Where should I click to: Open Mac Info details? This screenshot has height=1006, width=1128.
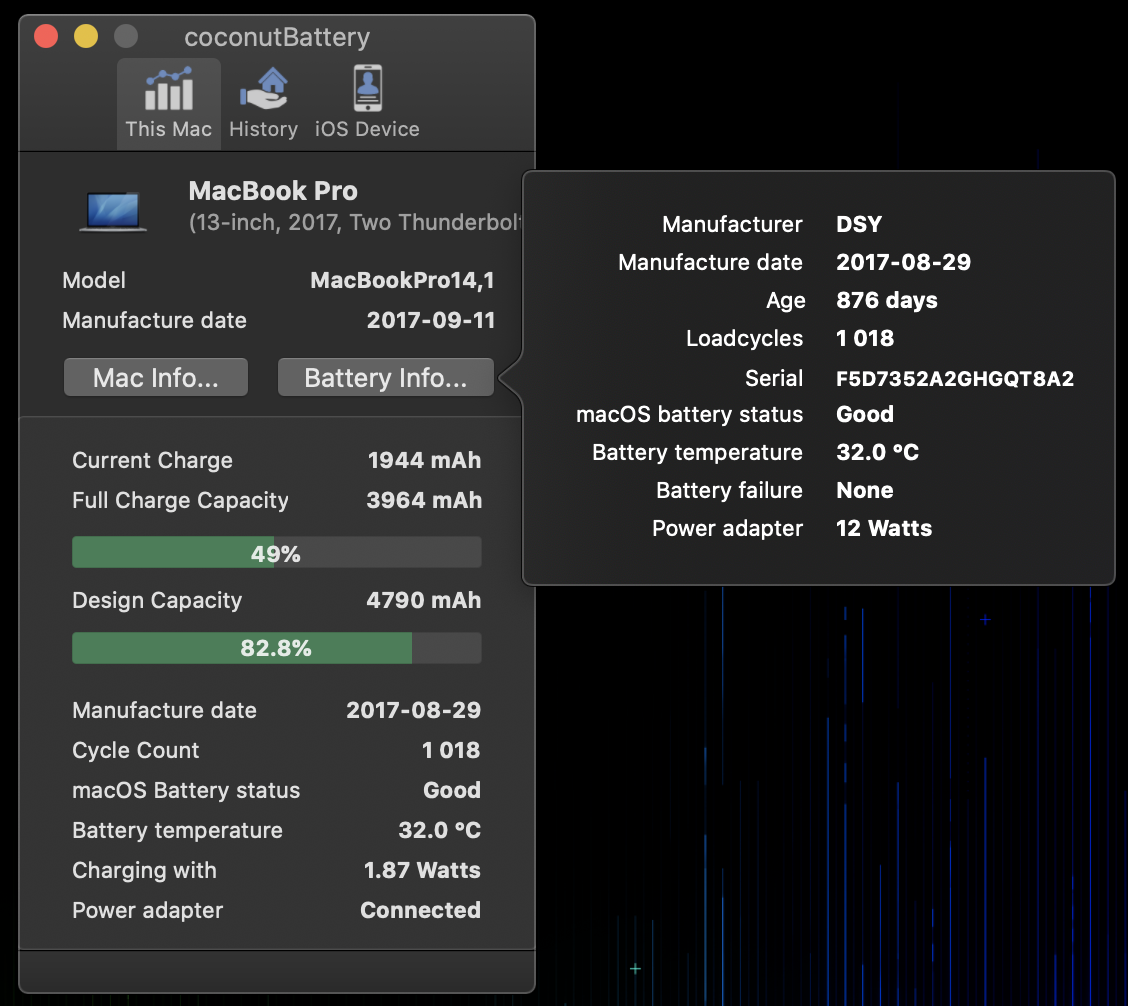click(x=156, y=377)
